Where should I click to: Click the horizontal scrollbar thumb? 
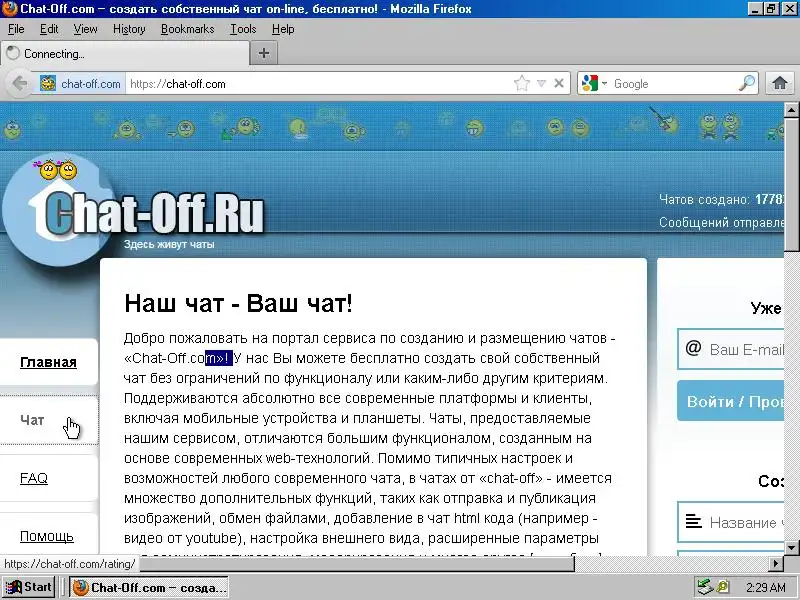(x=357, y=563)
